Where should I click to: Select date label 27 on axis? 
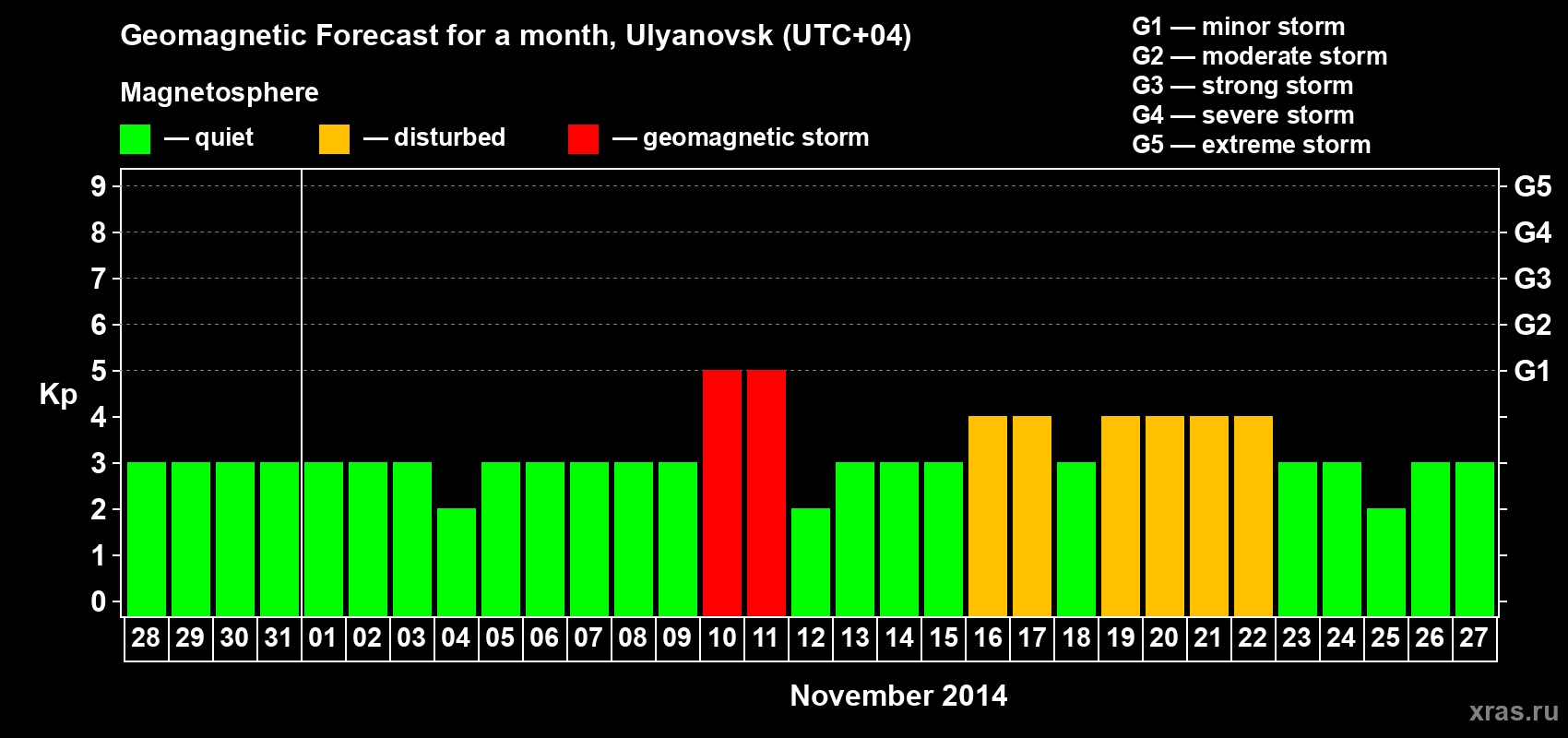[x=1474, y=637]
